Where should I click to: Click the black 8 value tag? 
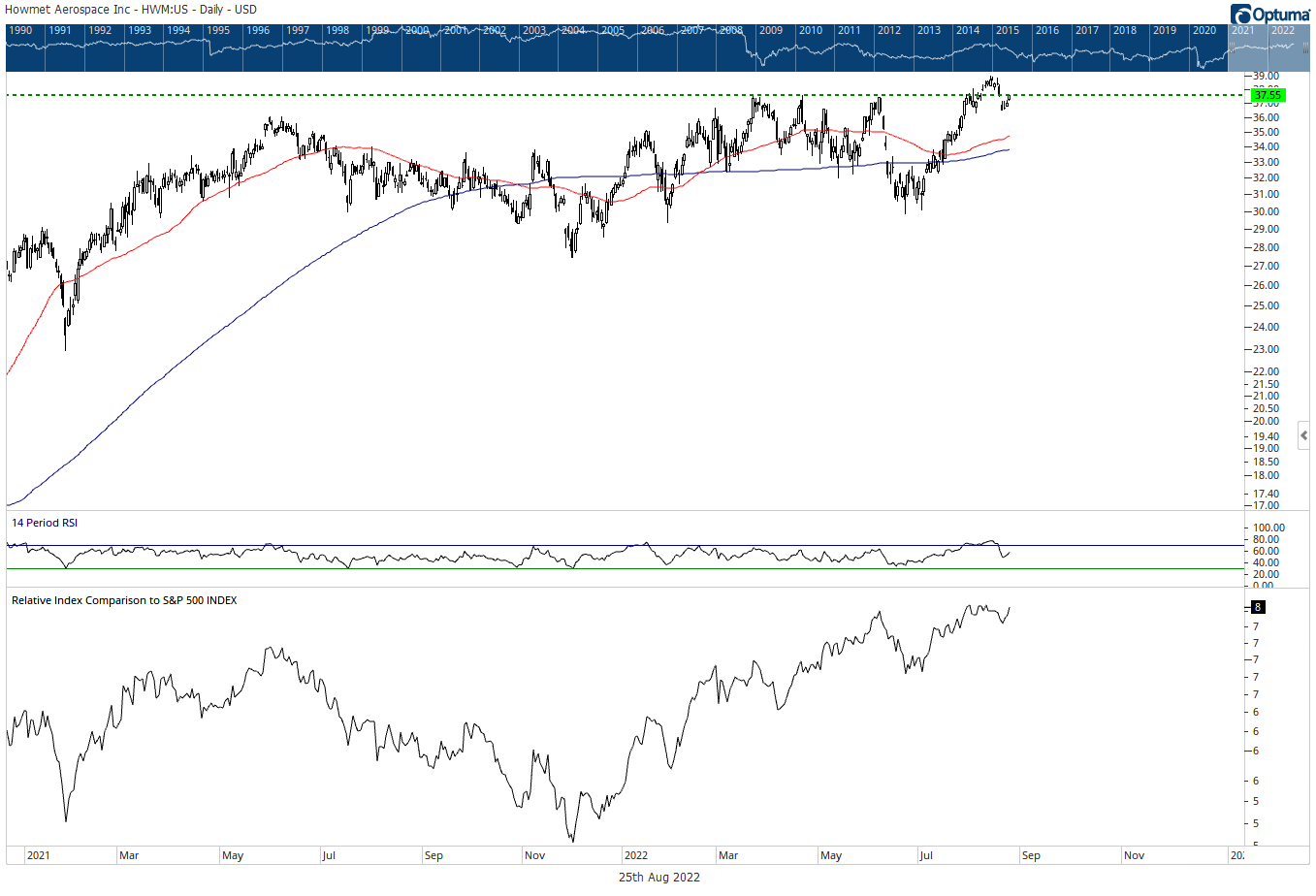1258,607
